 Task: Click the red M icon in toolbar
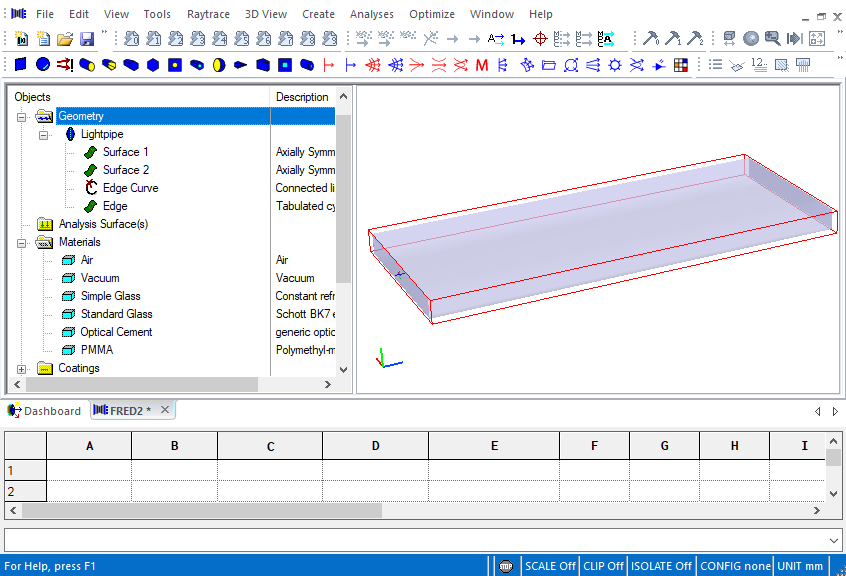tap(482, 65)
